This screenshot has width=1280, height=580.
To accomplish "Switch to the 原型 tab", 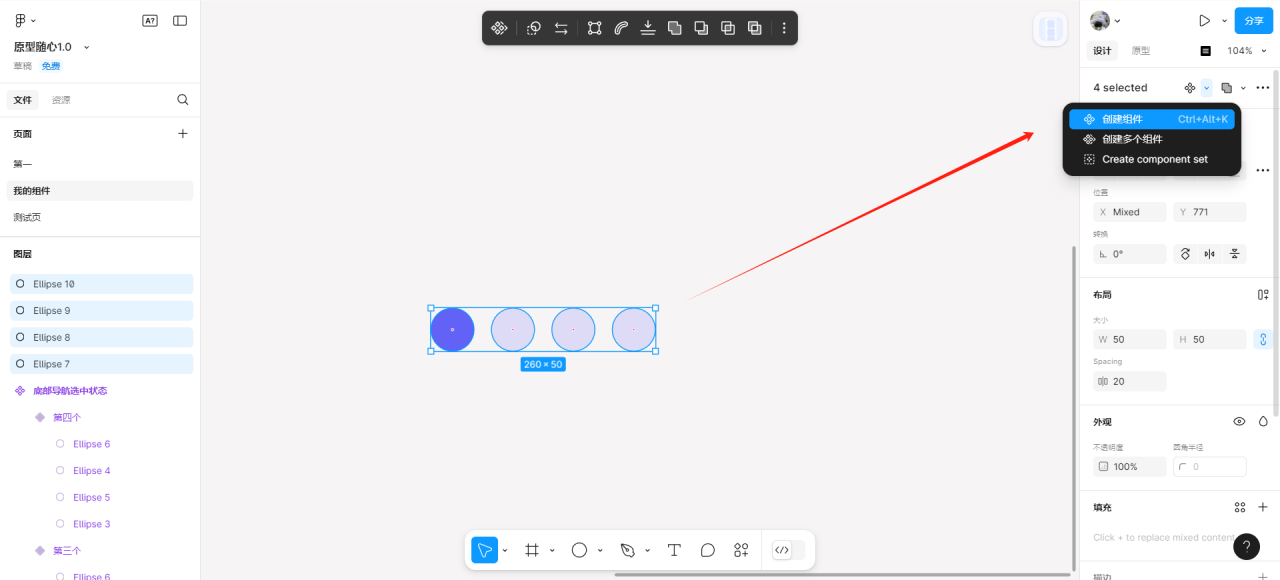I will coord(1141,51).
